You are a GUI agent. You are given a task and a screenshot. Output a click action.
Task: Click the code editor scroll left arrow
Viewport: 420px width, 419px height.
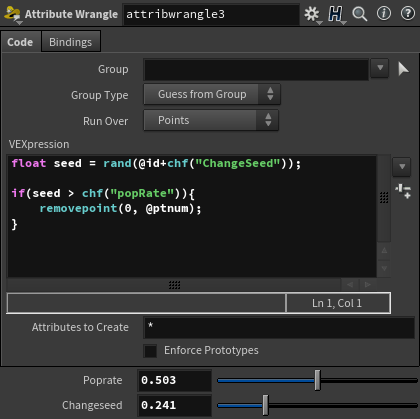(350, 284)
